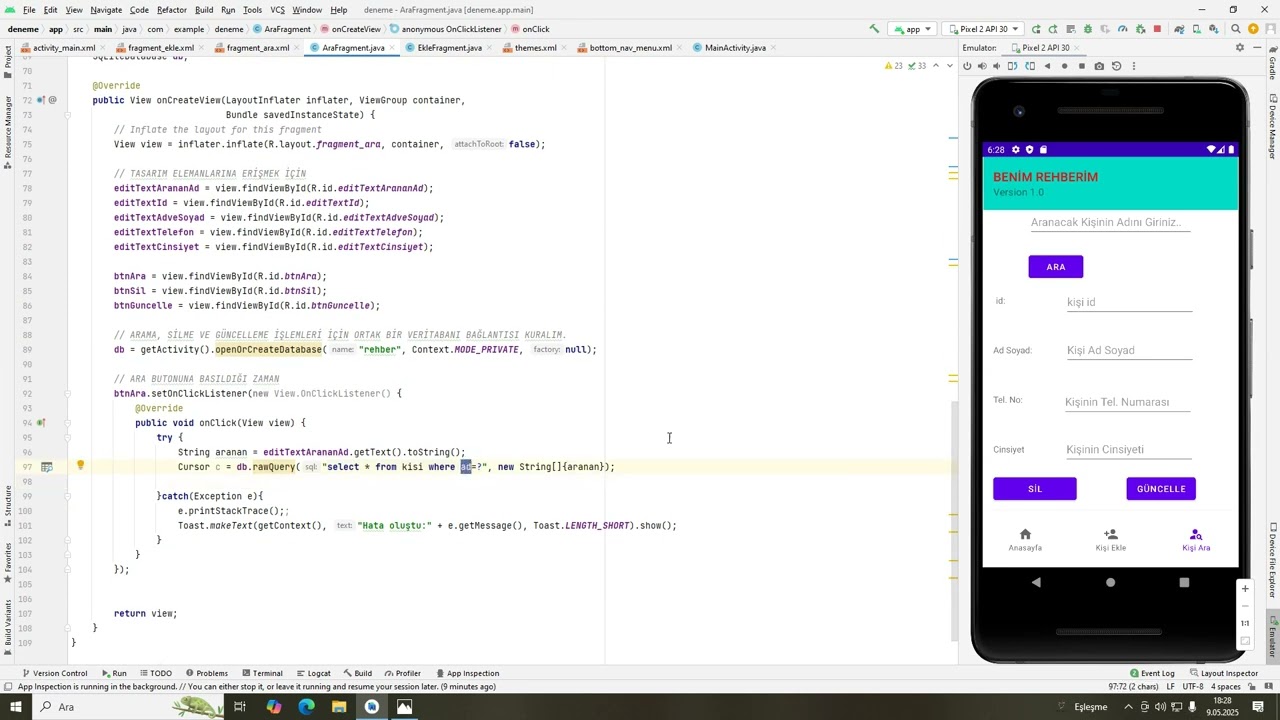Take an emulator screenshot with camera icon
This screenshot has height=720, width=1280.
tap(1099, 66)
